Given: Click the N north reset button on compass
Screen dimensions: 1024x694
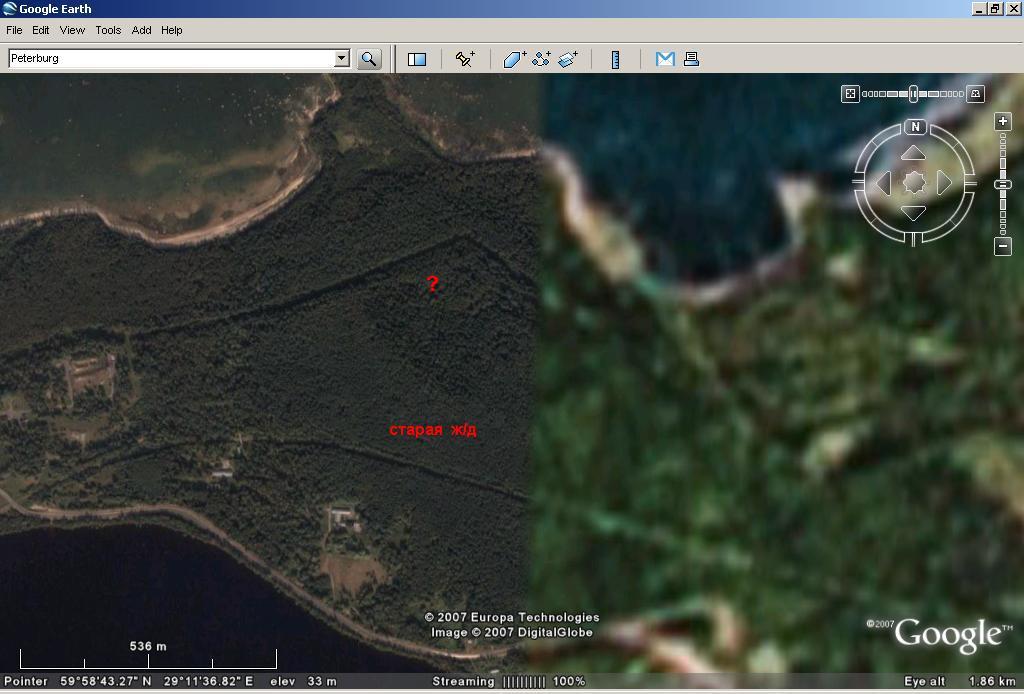Looking at the screenshot, I should (x=914, y=127).
